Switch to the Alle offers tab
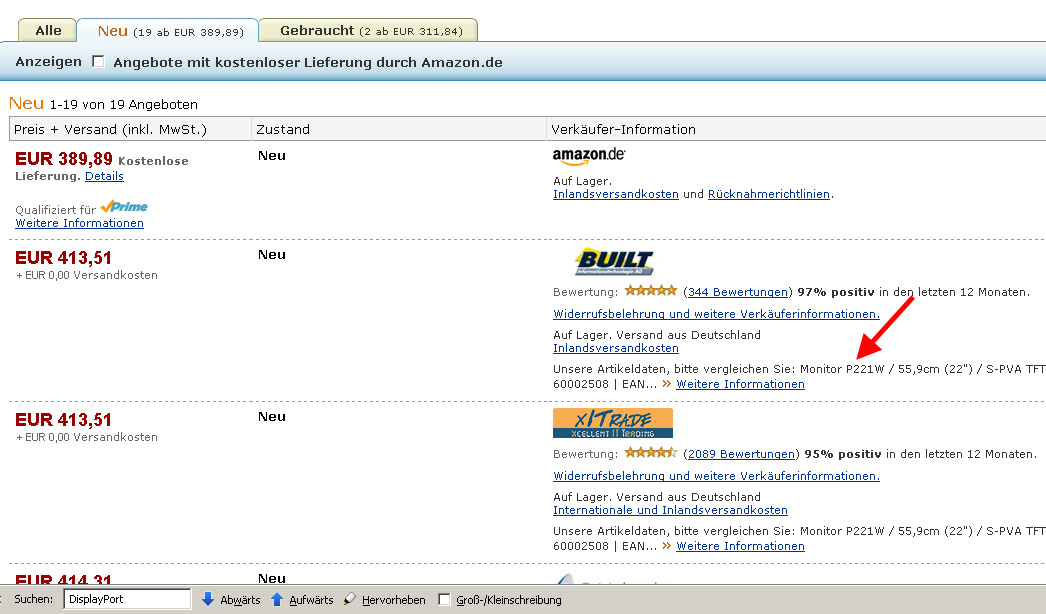Screen dimensions: 1046x614 pyautogui.click(x=48, y=30)
